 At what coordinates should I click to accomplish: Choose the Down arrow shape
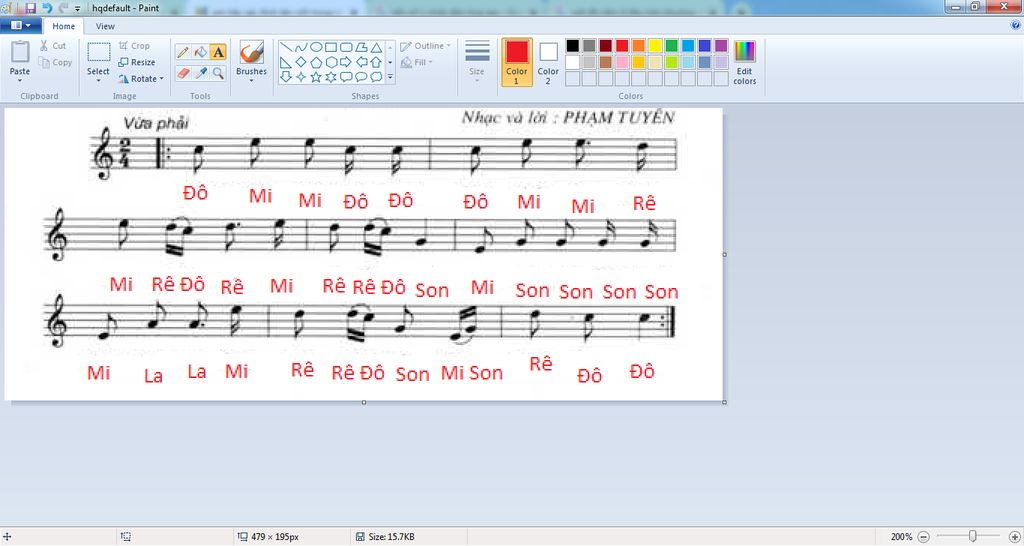click(x=286, y=77)
